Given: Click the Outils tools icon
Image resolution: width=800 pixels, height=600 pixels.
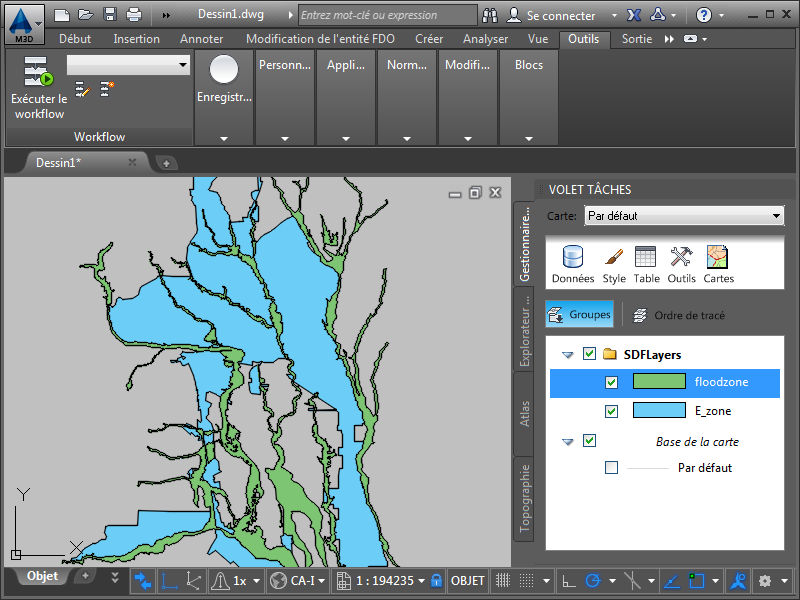Looking at the screenshot, I should (x=681, y=264).
